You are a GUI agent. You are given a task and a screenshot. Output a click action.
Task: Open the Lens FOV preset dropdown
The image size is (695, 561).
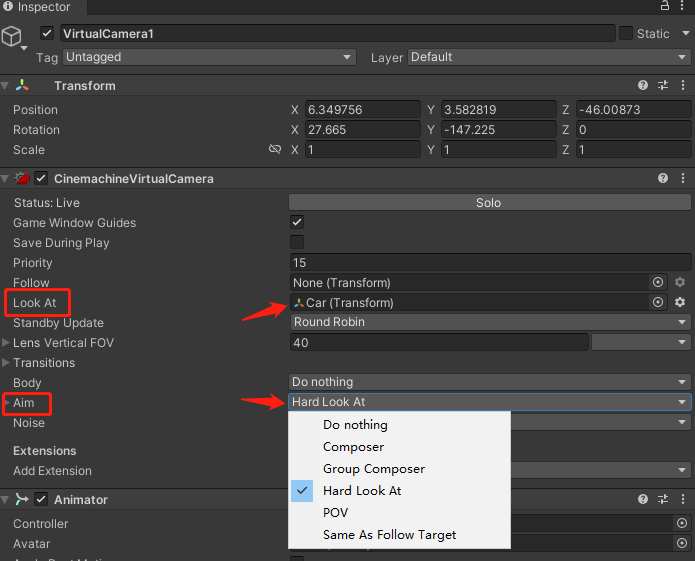pos(641,342)
